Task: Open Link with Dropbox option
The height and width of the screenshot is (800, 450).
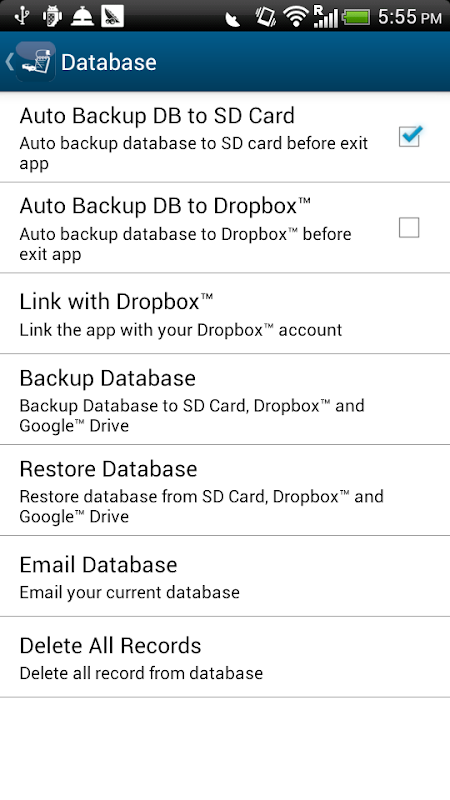Action: point(225,313)
